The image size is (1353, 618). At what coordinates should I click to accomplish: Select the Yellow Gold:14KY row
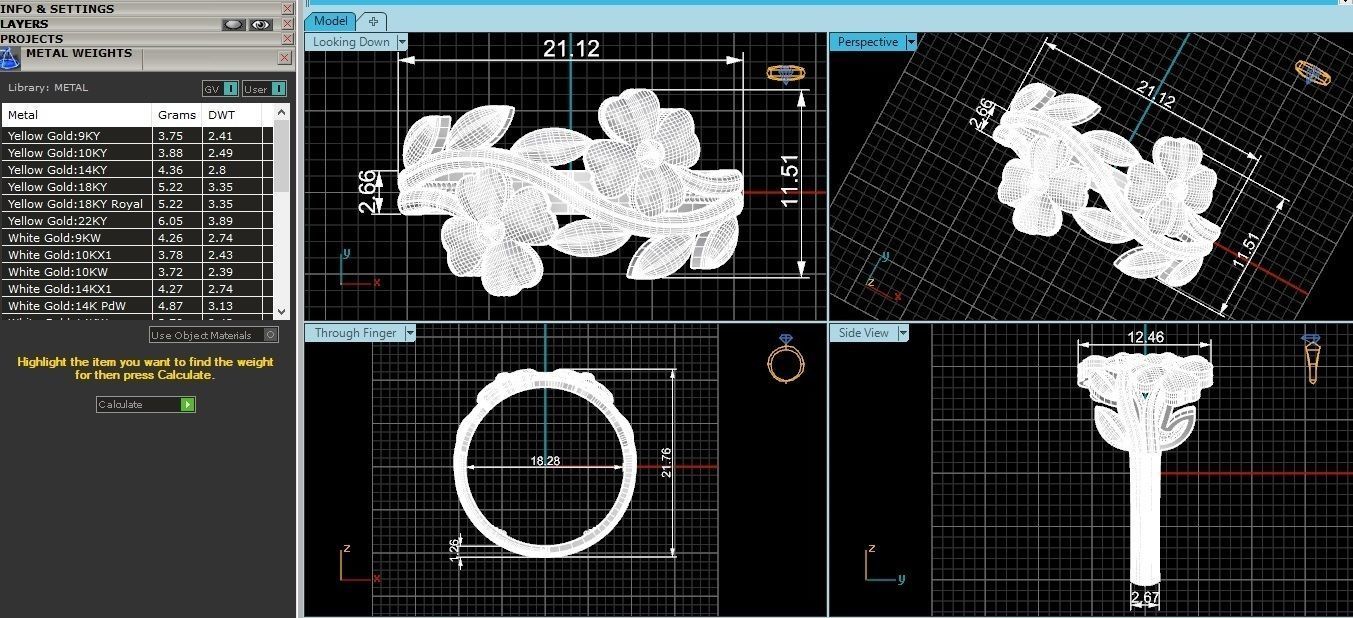pyautogui.click(x=137, y=170)
